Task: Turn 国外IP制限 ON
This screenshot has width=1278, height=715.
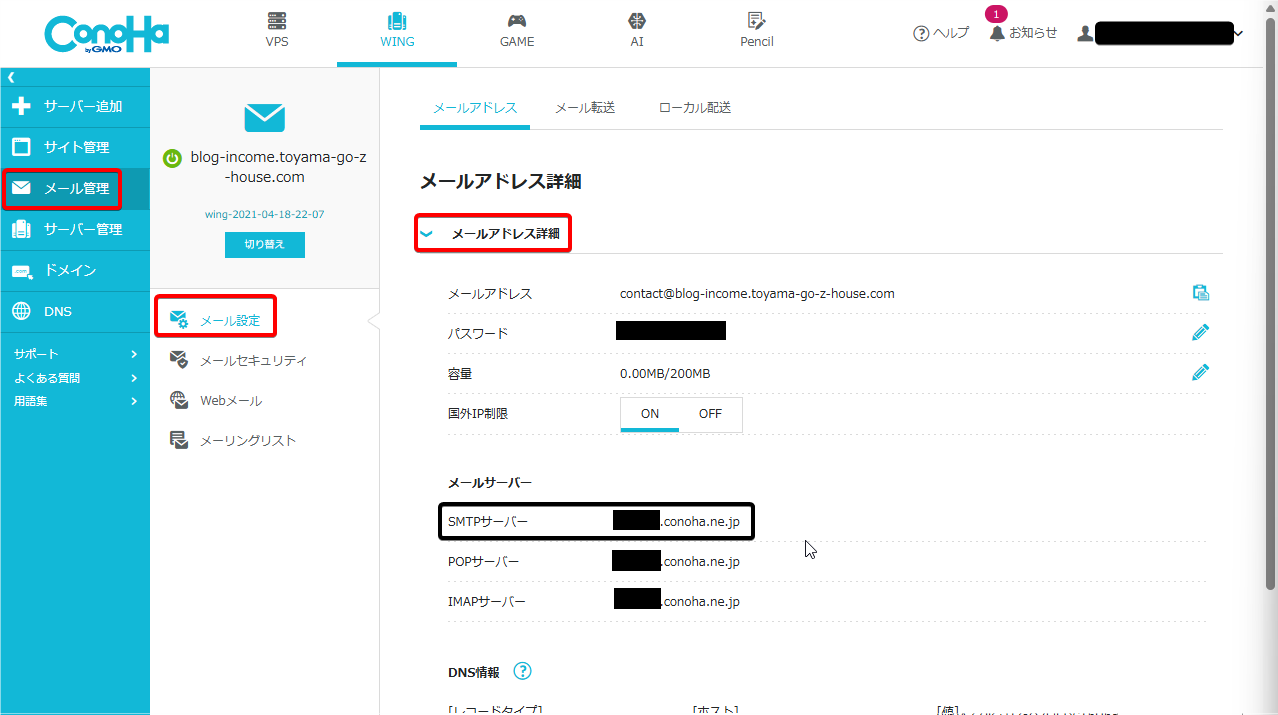Action: [650, 414]
